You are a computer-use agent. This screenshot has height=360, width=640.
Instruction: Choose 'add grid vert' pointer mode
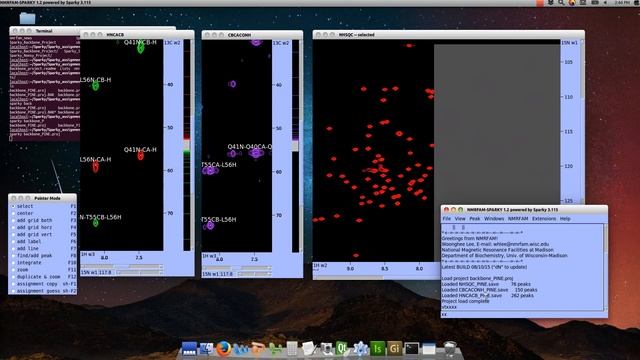pos(43,234)
